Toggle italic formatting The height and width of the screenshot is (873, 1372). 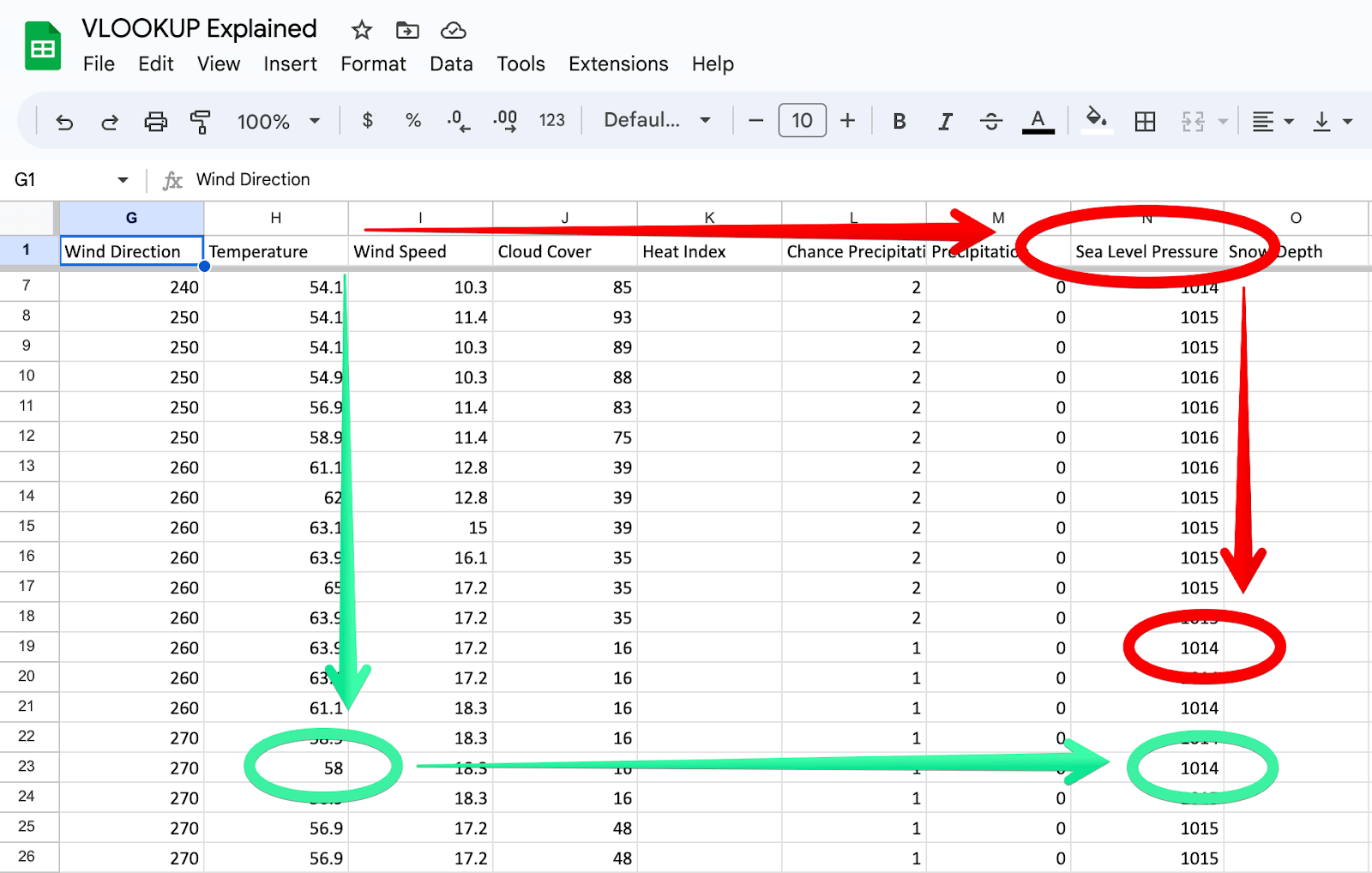[945, 122]
